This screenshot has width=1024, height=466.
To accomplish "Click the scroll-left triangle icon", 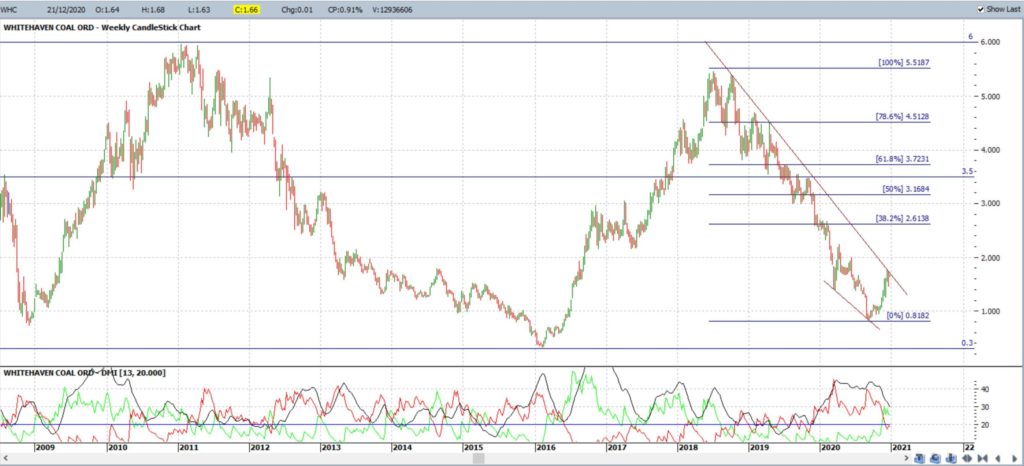I will 998,458.
